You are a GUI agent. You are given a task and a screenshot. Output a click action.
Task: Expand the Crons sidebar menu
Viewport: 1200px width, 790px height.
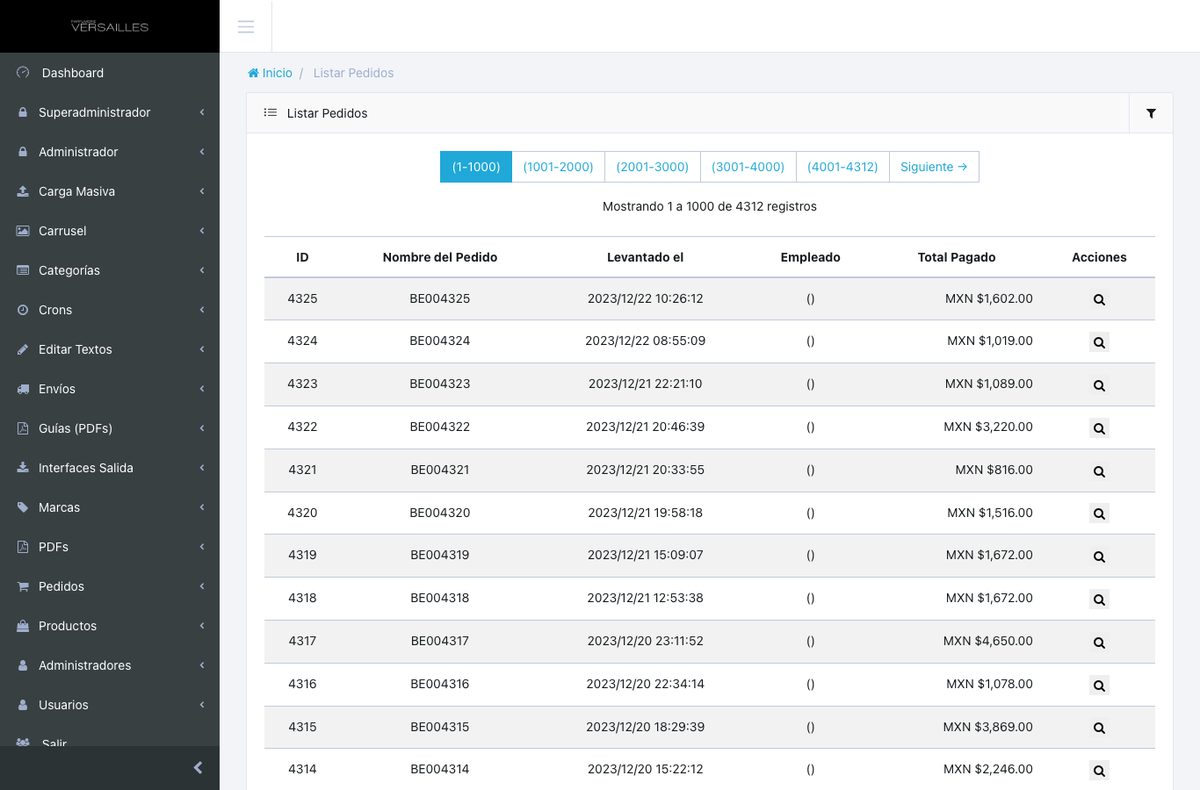click(x=110, y=310)
